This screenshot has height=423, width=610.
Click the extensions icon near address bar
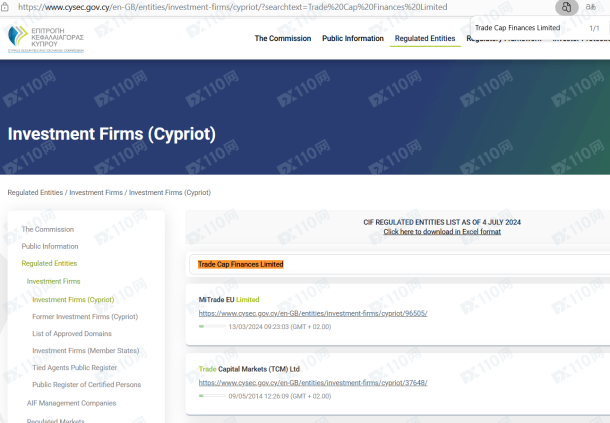566,7
